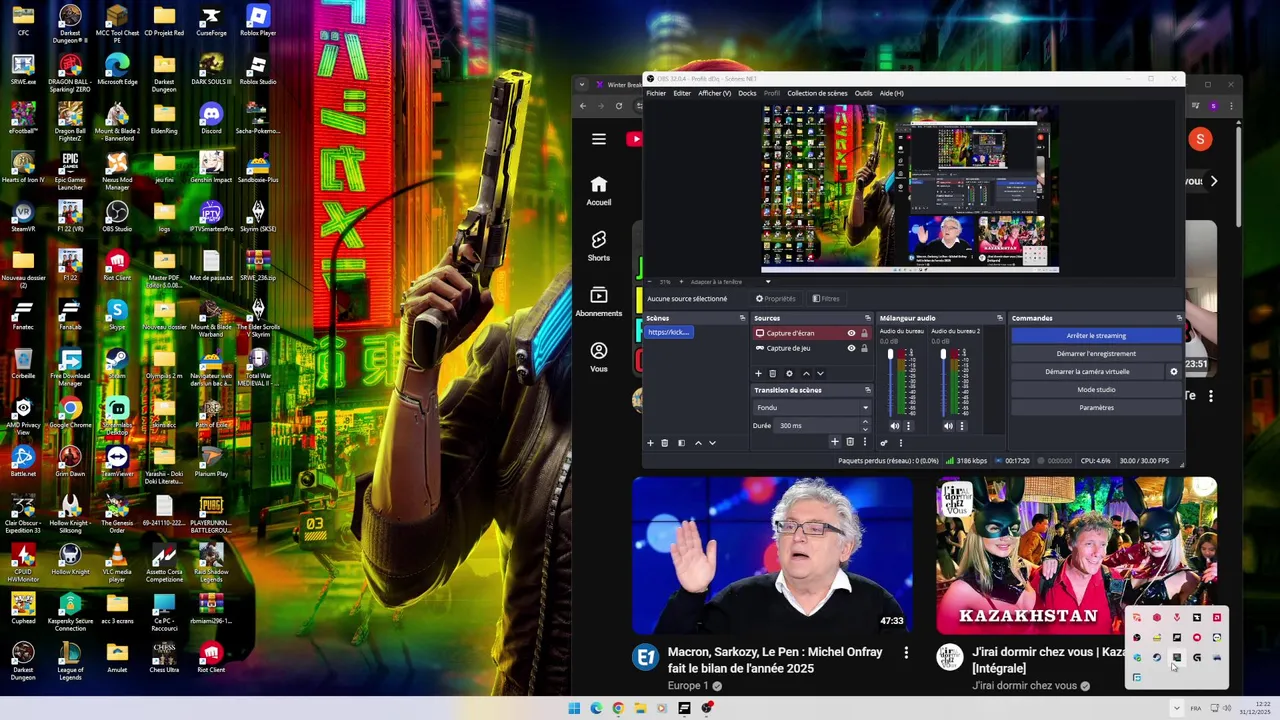
Task: Undock the Mélangeur audio panel
Action: click(x=1000, y=318)
